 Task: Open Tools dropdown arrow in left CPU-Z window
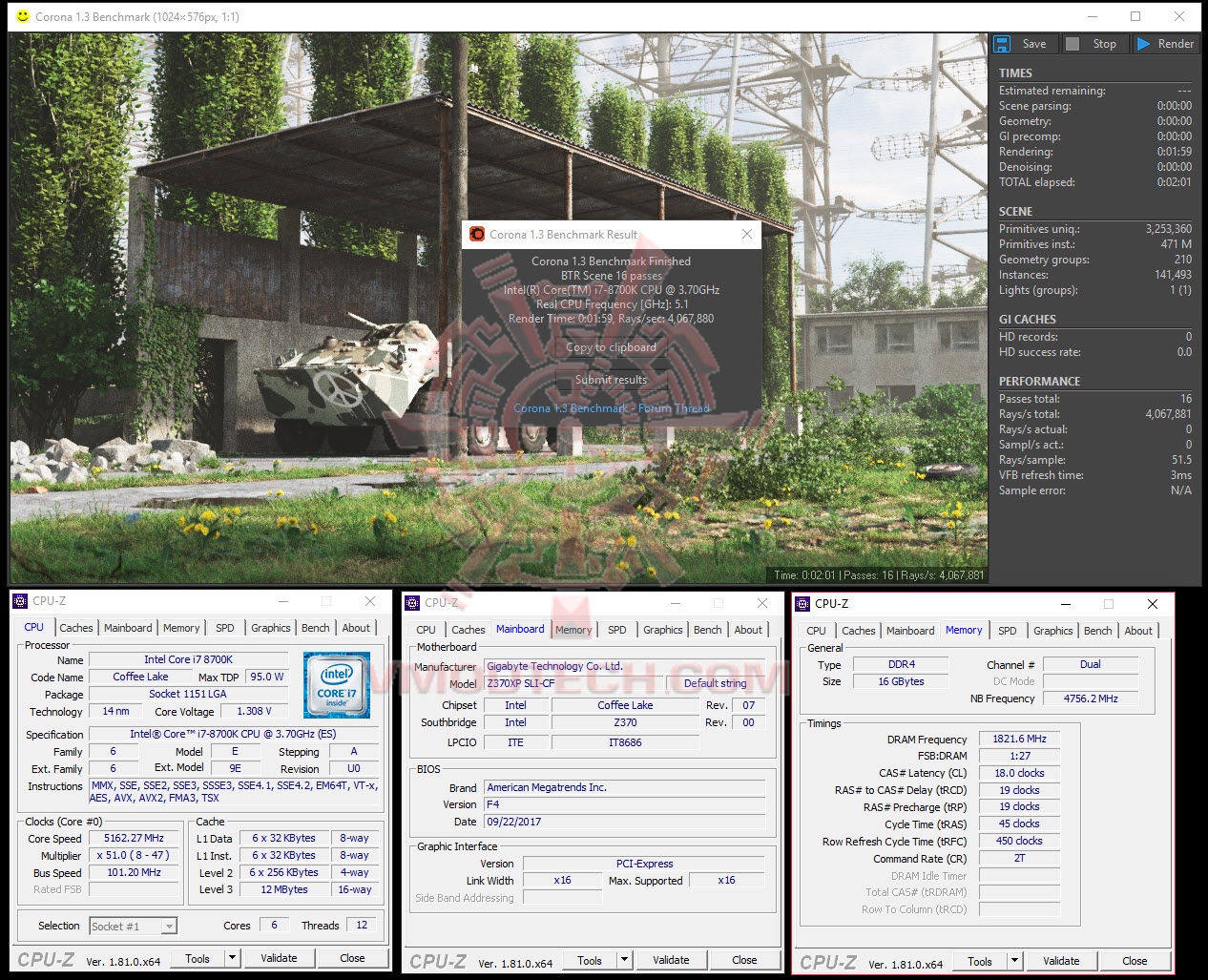(233, 958)
